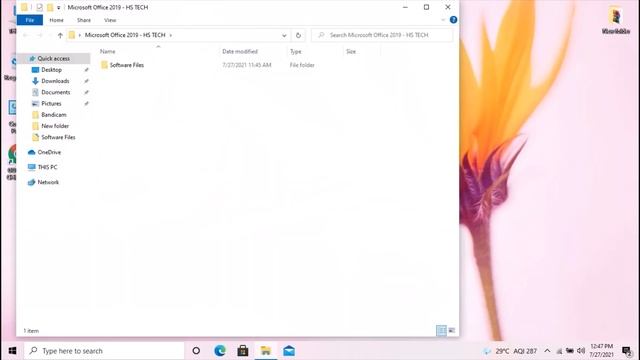This screenshot has width=640, height=360.
Task: Open Pictures in the navigation pane
Action: pyautogui.click(x=51, y=104)
